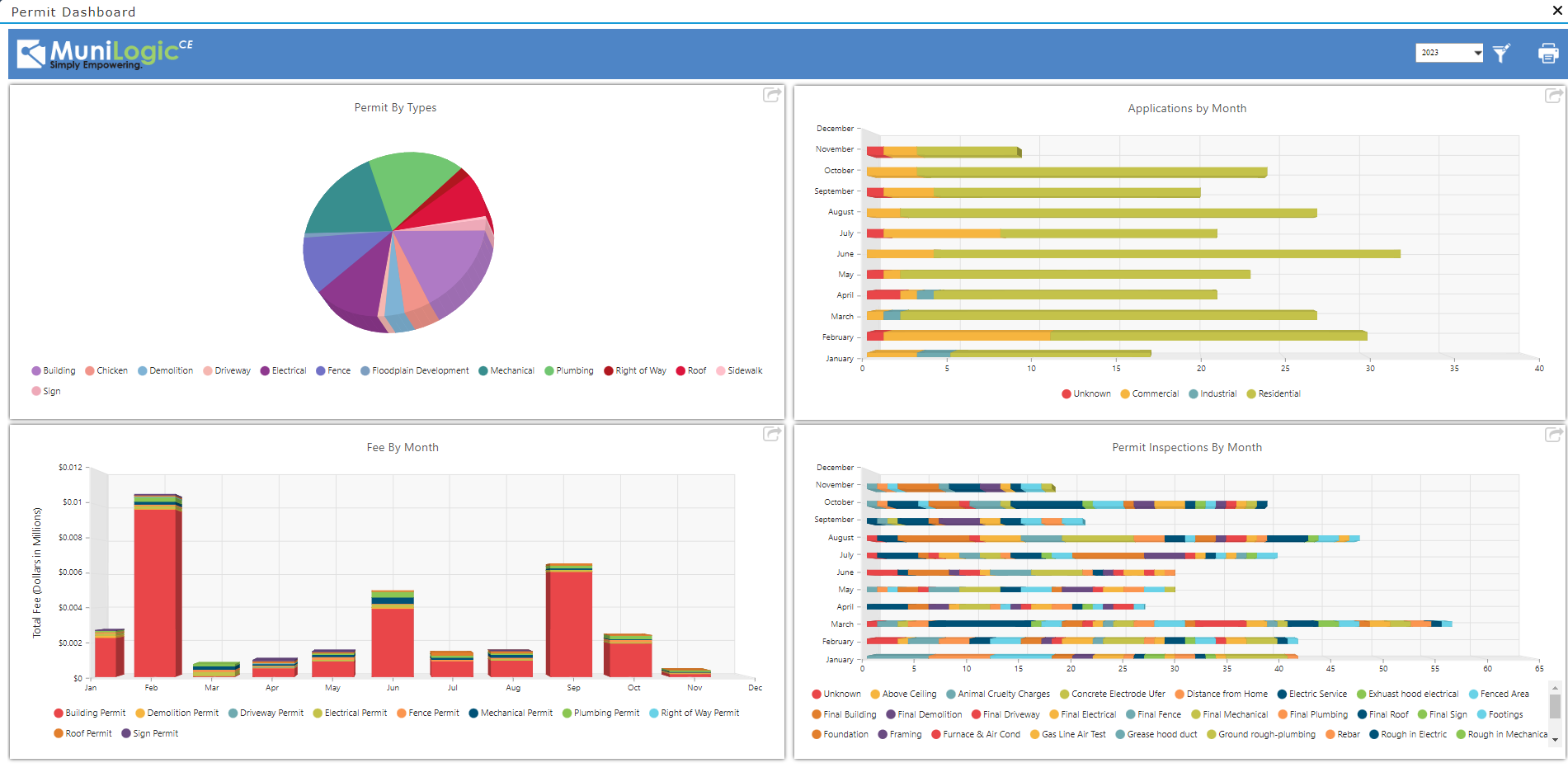Export the Permit By Types chart

click(x=772, y=95)
